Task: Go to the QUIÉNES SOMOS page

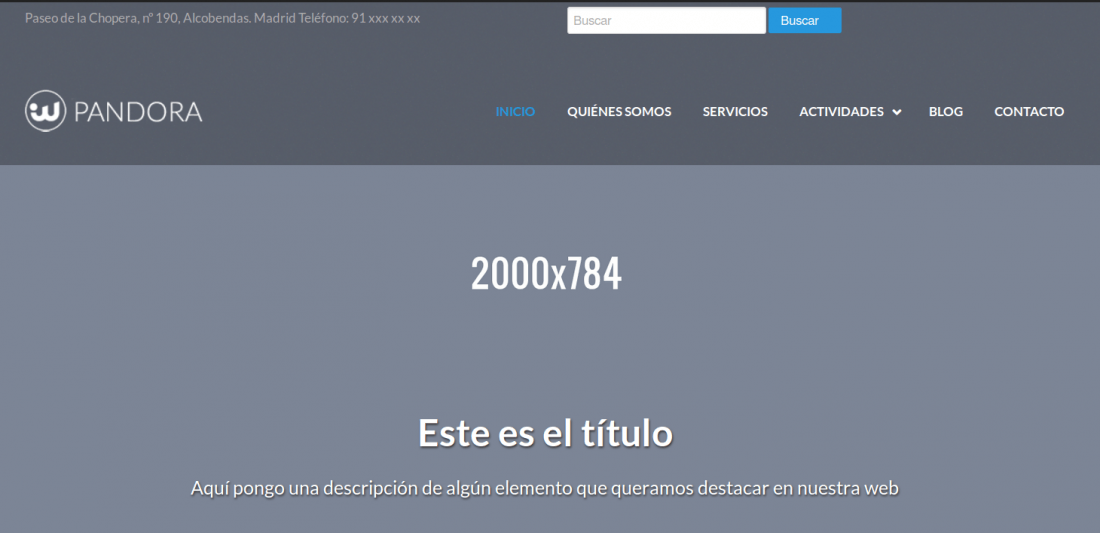Action: pyautogui.click(x=619, y=112)
